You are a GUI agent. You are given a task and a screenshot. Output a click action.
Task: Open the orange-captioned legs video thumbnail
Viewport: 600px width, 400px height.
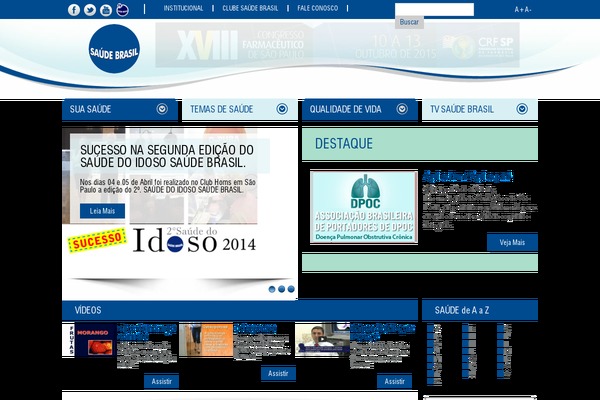point(206,340)
